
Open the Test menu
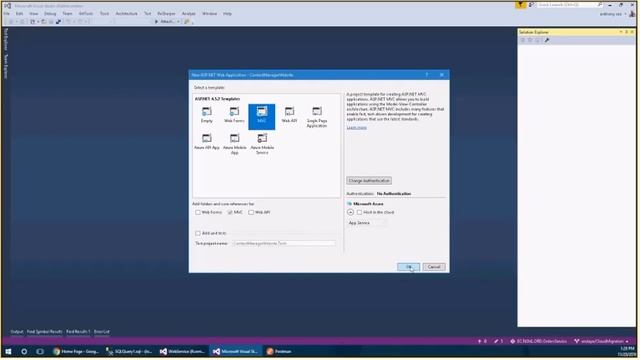[x=147, y=13]
